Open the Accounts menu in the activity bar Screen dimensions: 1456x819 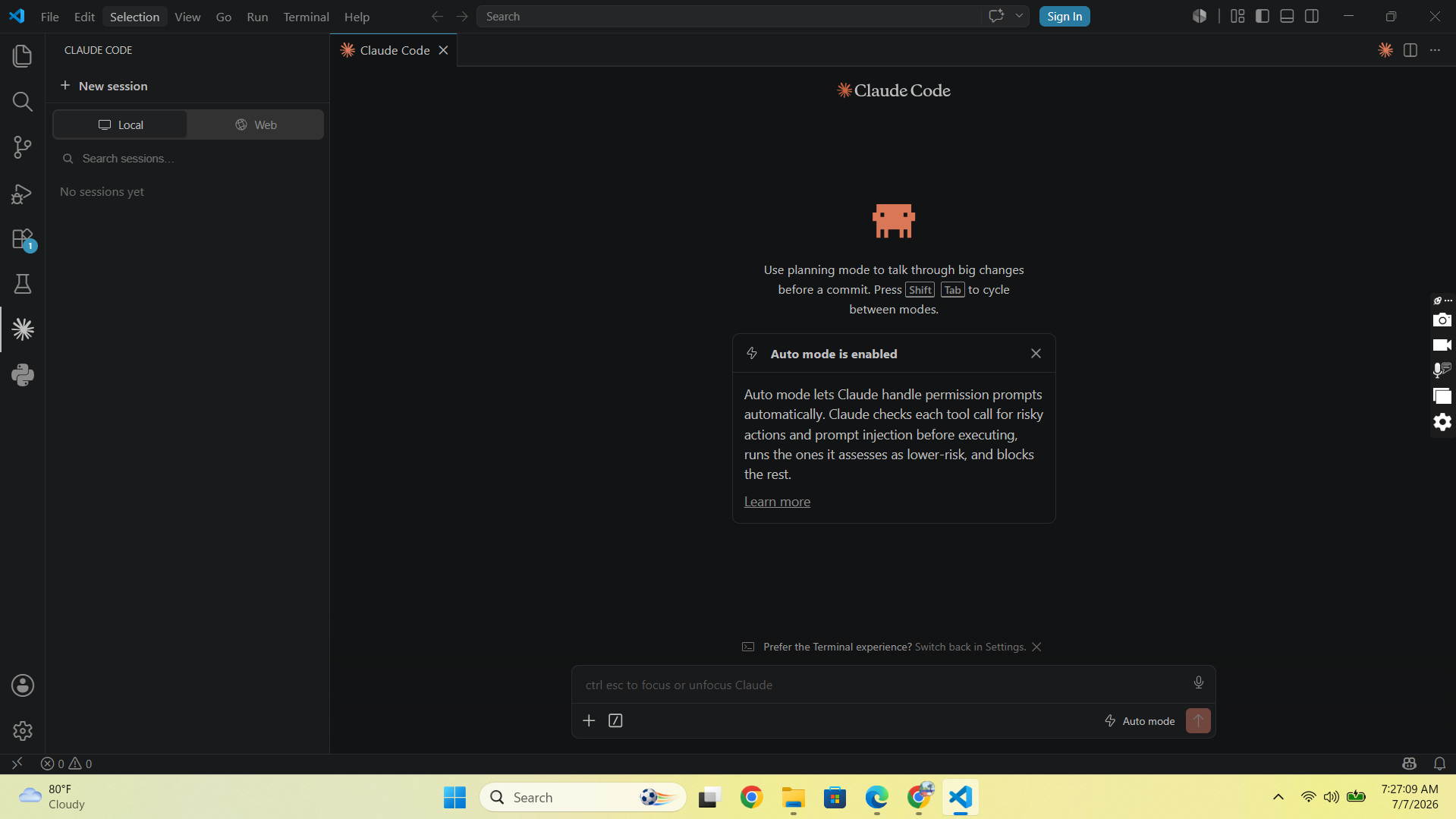(23, 685)
